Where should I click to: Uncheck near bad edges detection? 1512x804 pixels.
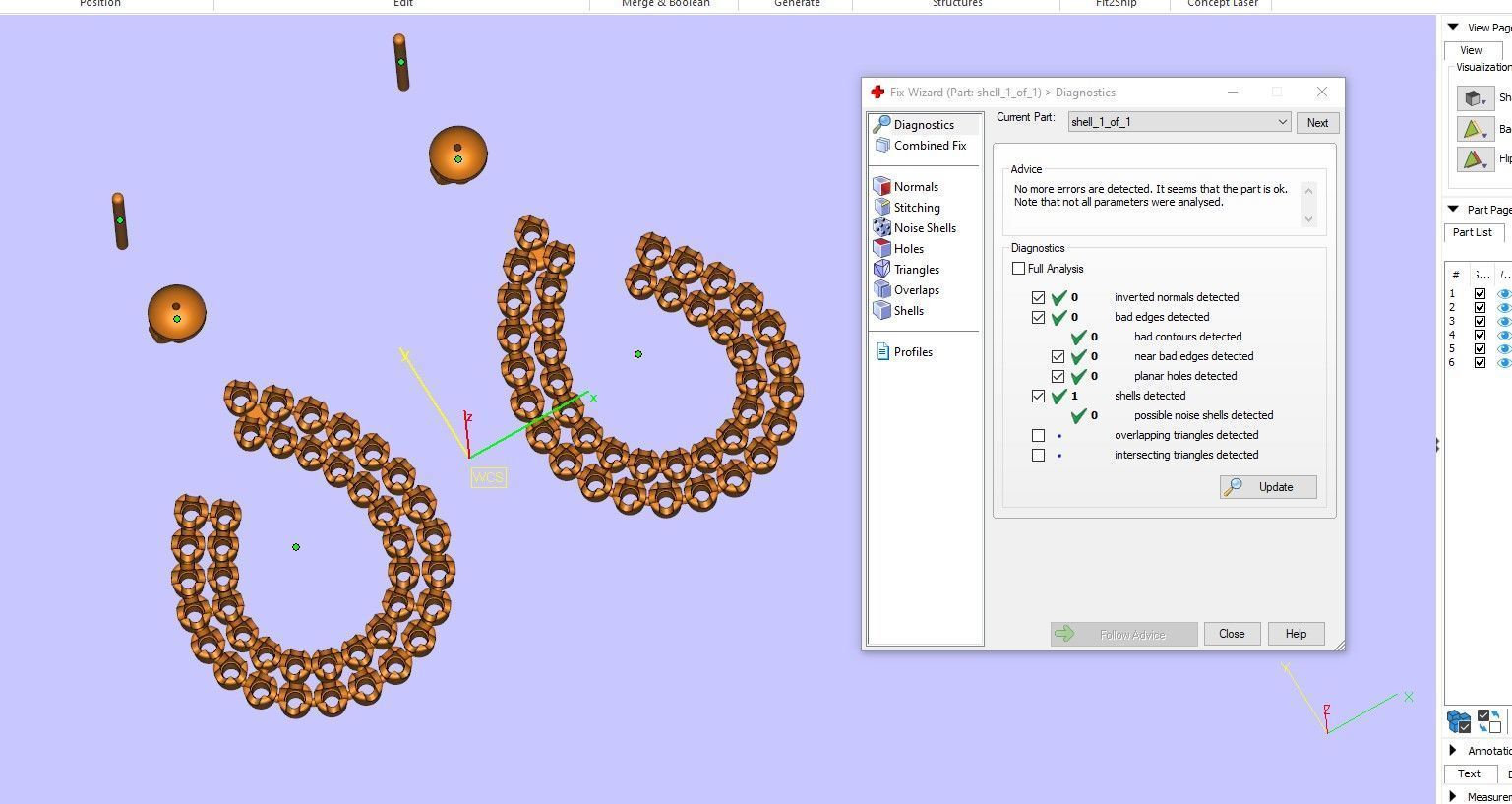tap(1058, 356)
